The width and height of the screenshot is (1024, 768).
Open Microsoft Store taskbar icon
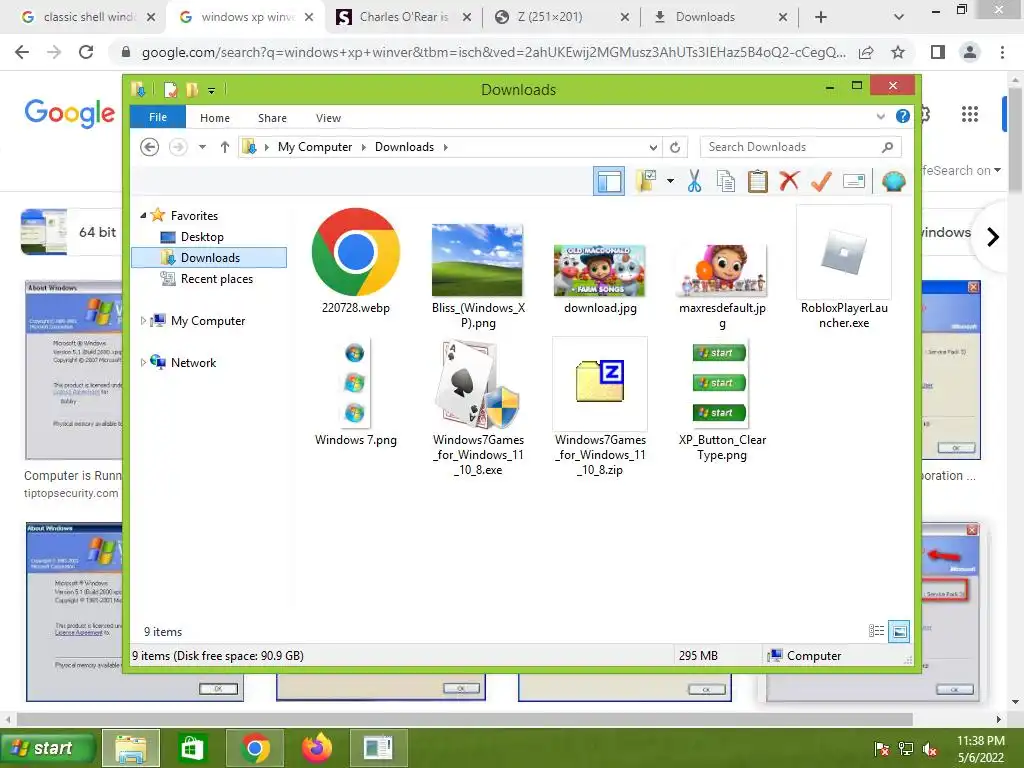[x=191, y=748]
